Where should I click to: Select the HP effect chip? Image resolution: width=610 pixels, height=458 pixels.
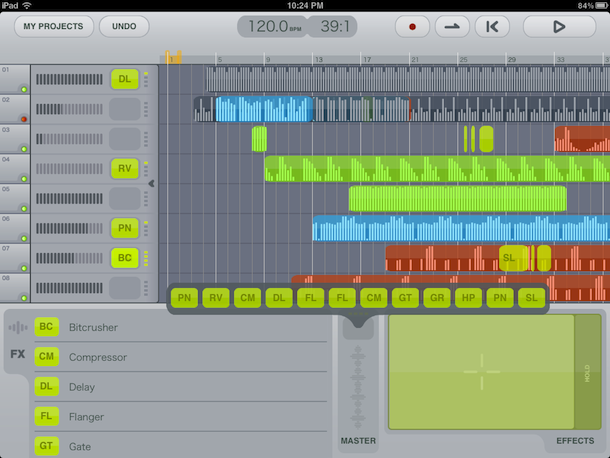467,297
